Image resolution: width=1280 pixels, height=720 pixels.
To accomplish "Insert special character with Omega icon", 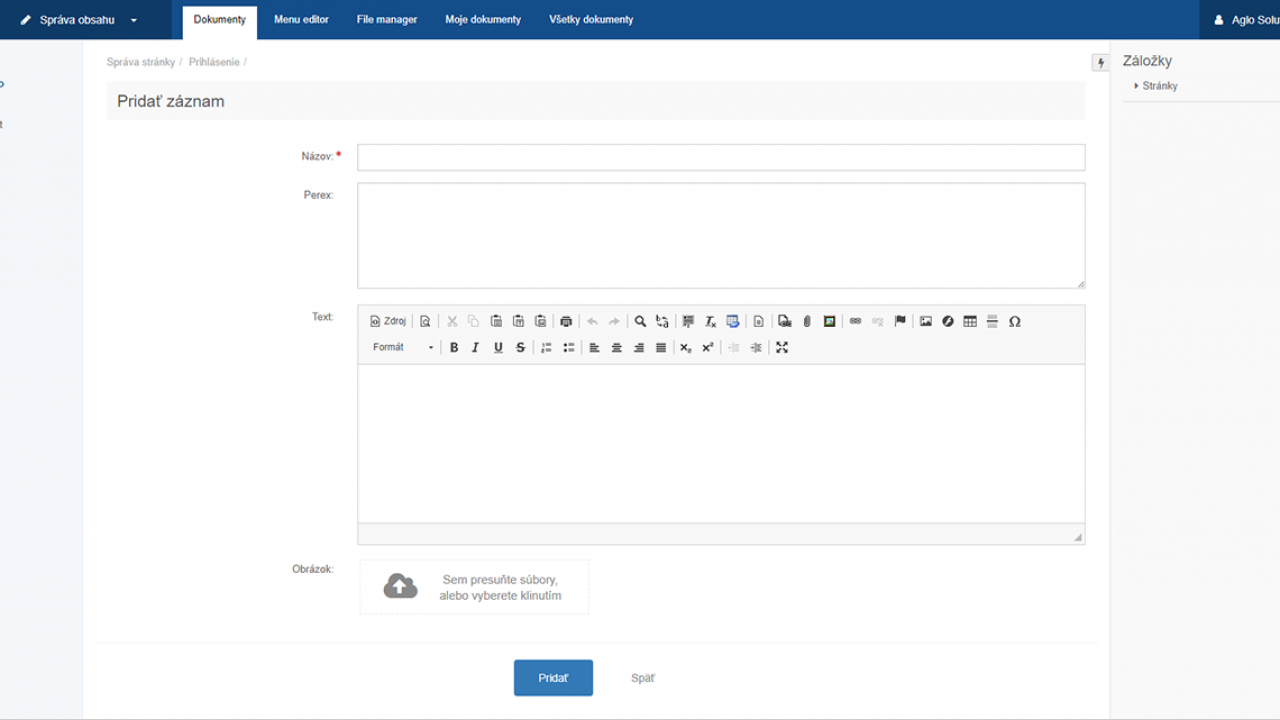I will [1015, 322].
